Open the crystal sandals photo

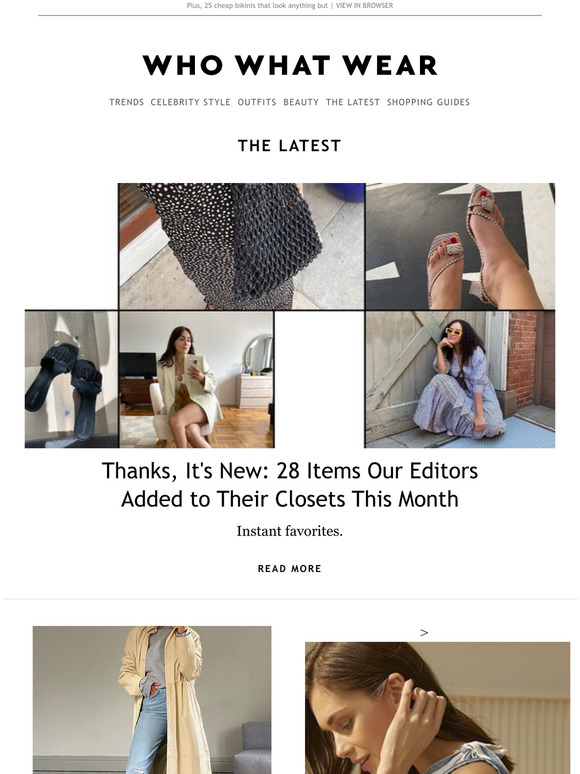coord(460,246)
